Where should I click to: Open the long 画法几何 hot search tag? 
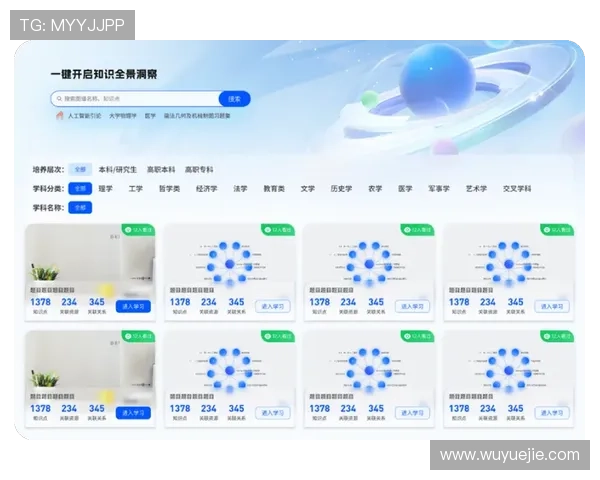[197, 116]
